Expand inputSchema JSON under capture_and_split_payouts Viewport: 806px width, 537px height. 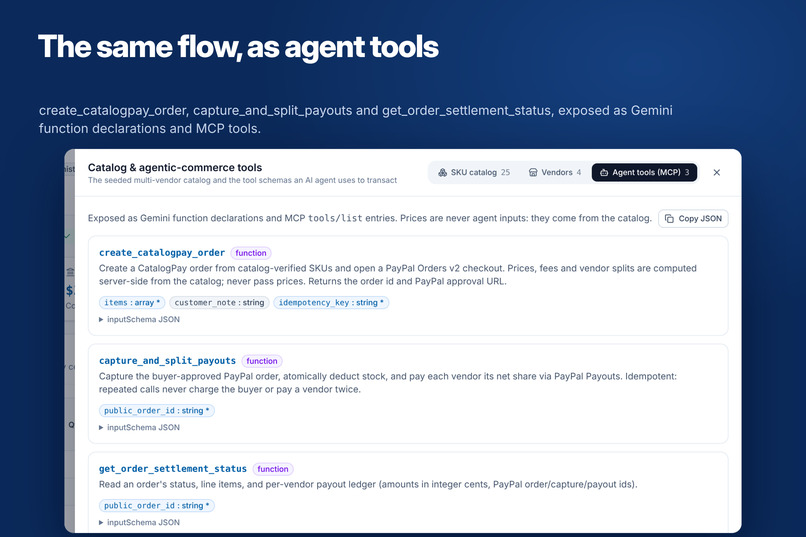(139, 427)
